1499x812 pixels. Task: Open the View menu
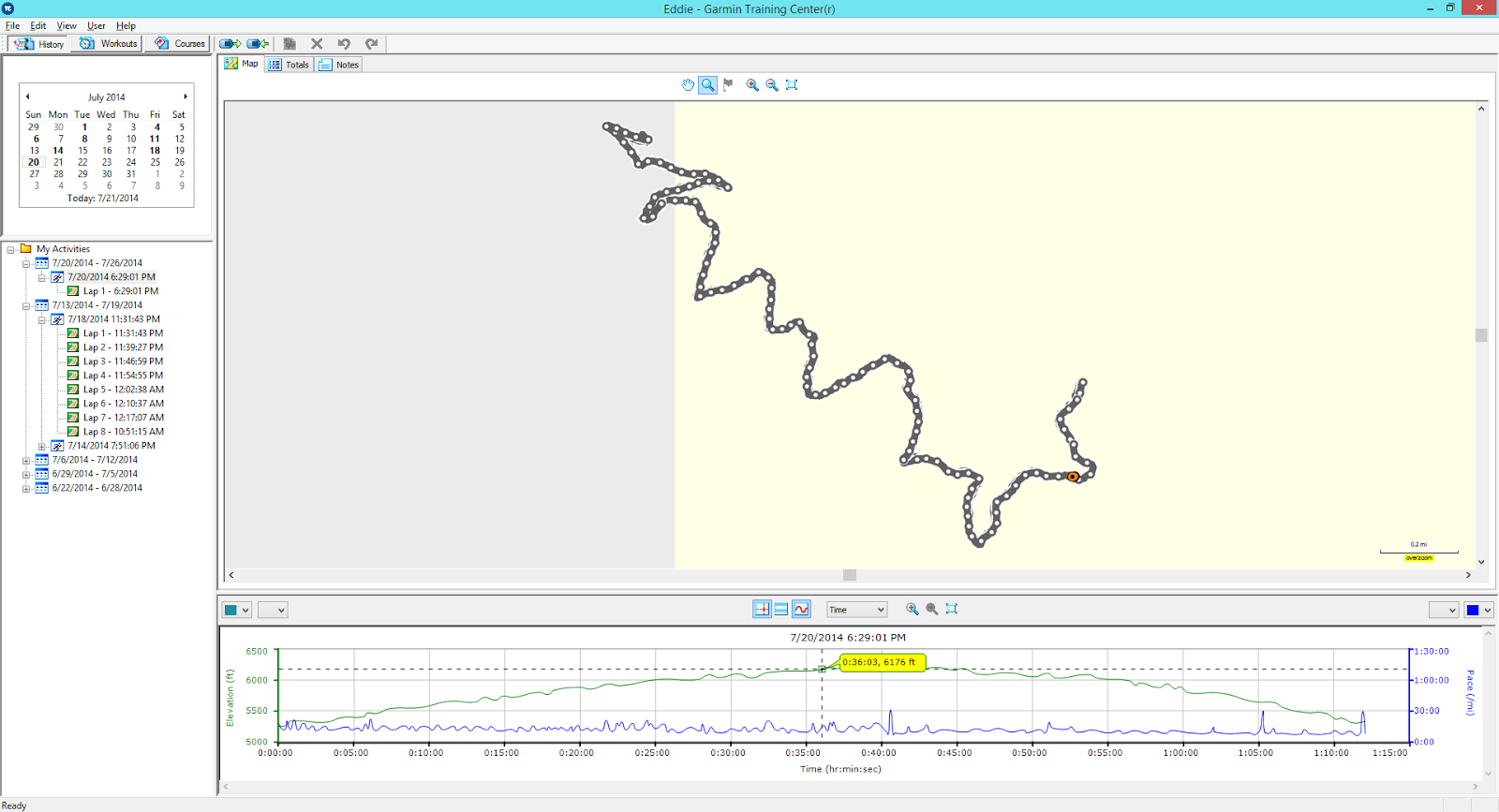(x=67, y=26)
